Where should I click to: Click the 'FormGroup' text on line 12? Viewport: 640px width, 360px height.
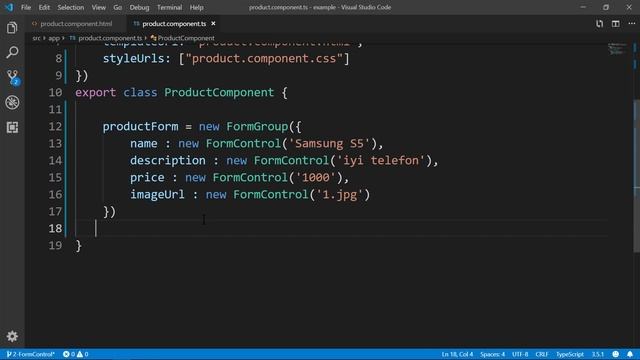pos(257,127)
